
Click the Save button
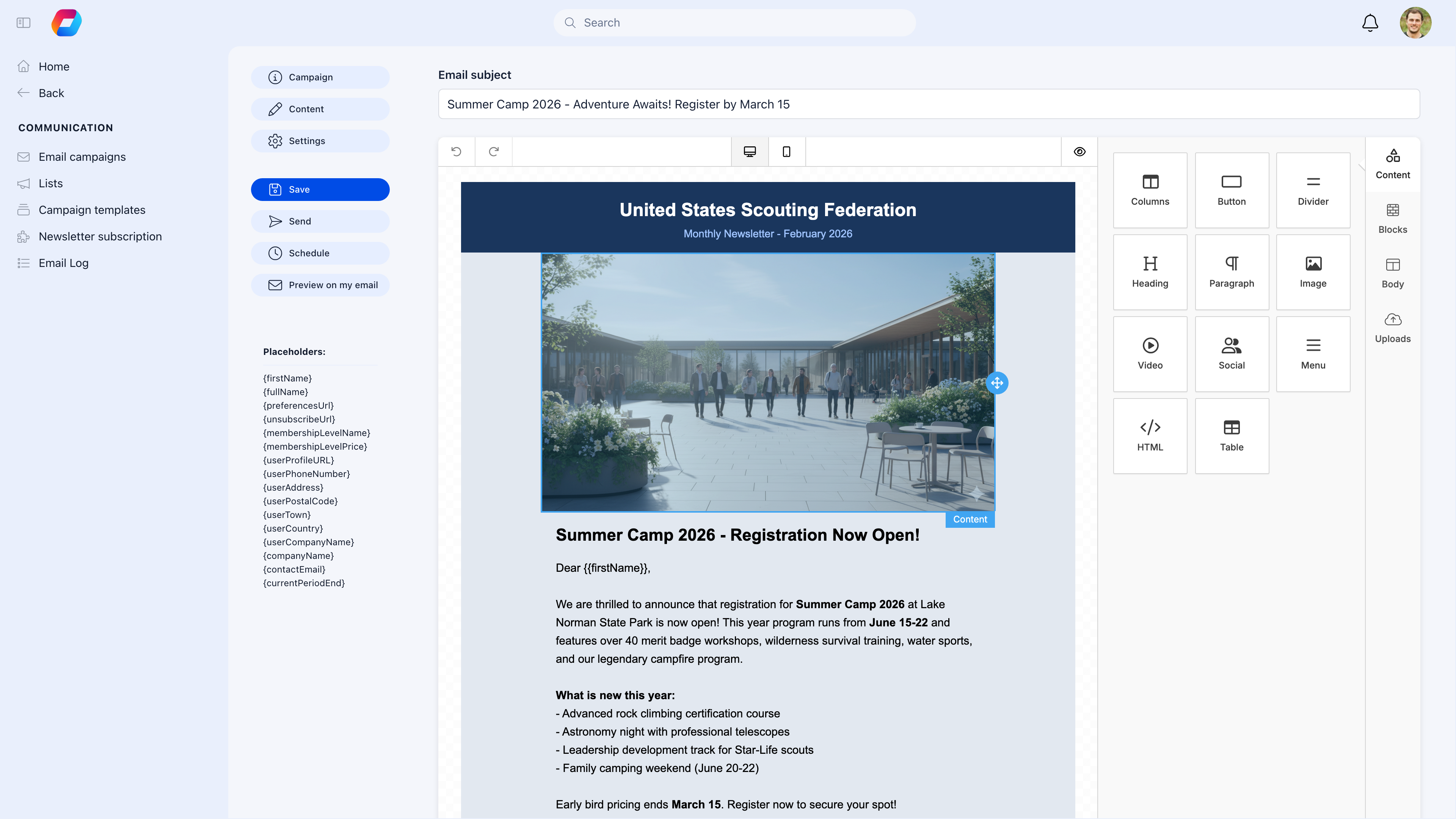click(320, 189)
